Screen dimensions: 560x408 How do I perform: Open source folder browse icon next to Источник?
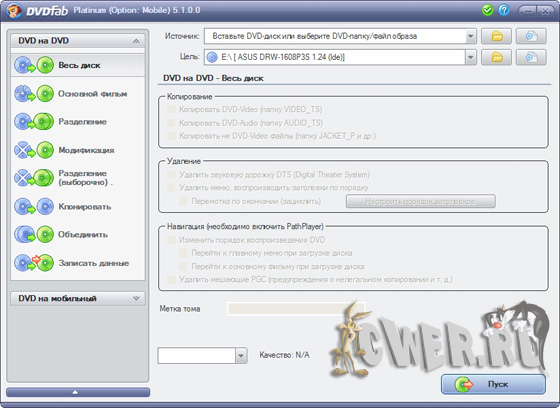(x=496, y=36)
